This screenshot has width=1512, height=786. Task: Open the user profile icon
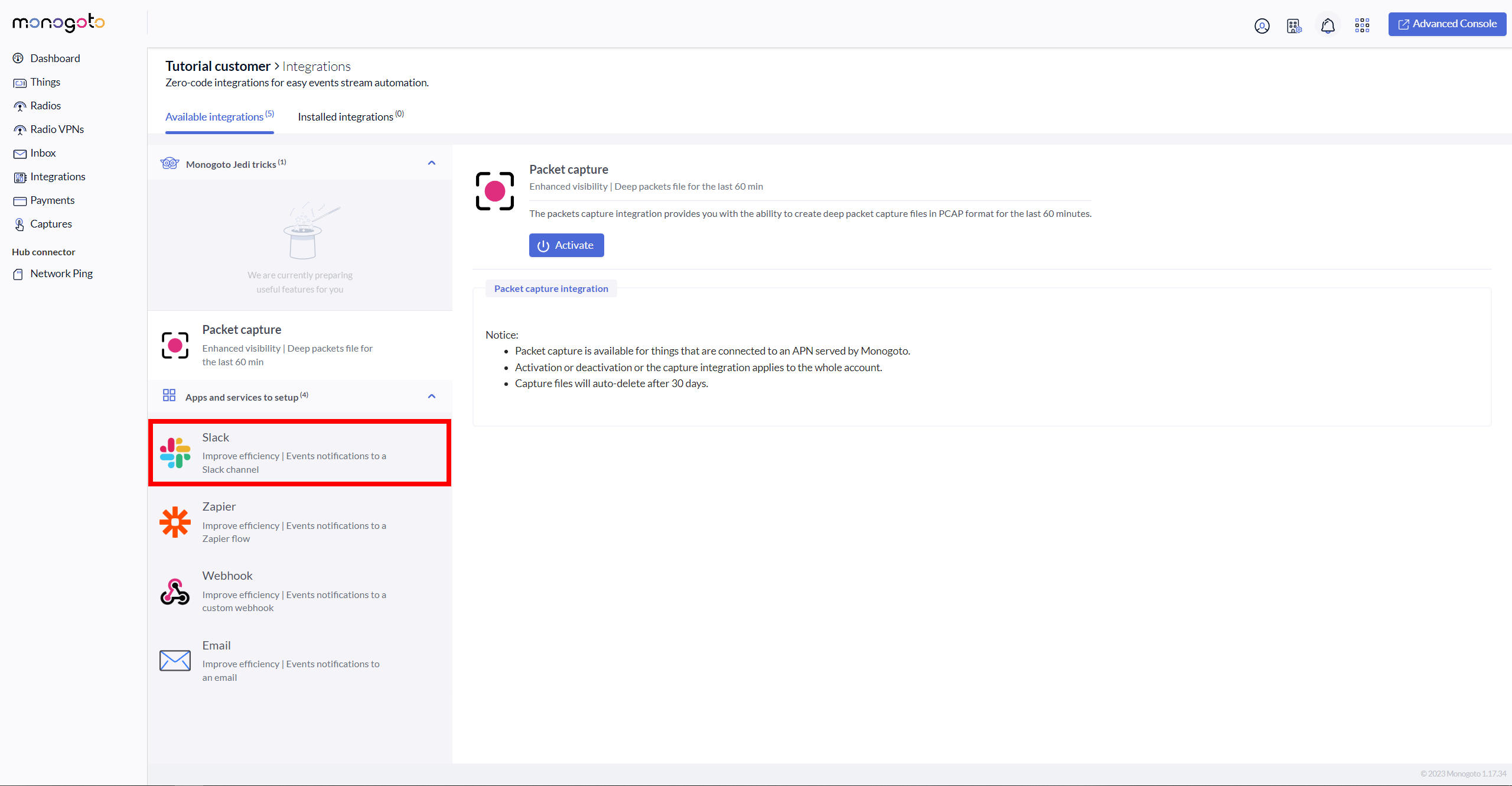click(1262, 26)
